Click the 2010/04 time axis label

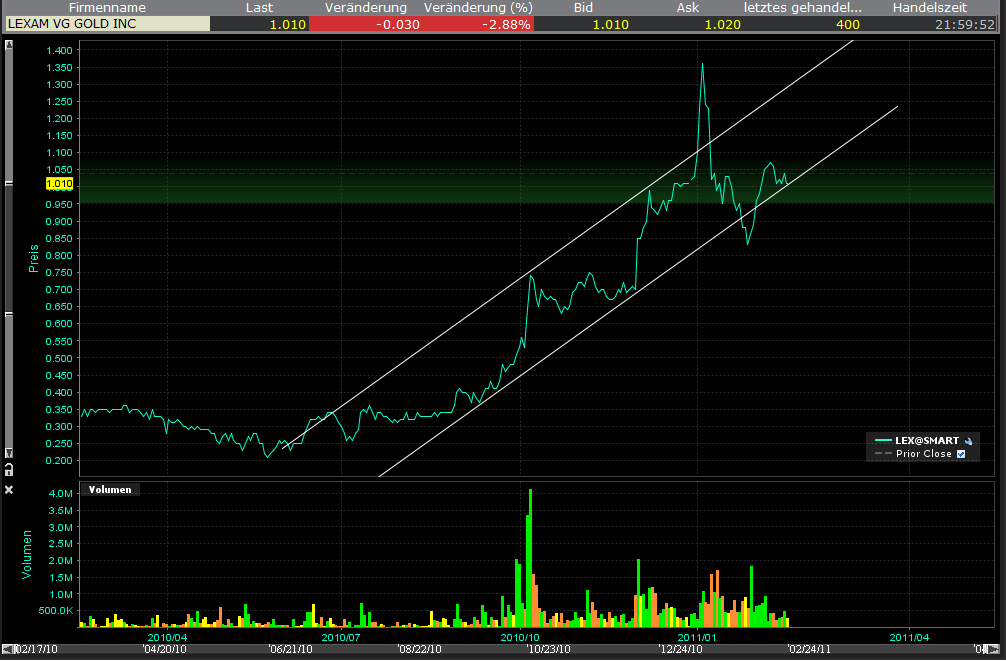pos(167,637)
